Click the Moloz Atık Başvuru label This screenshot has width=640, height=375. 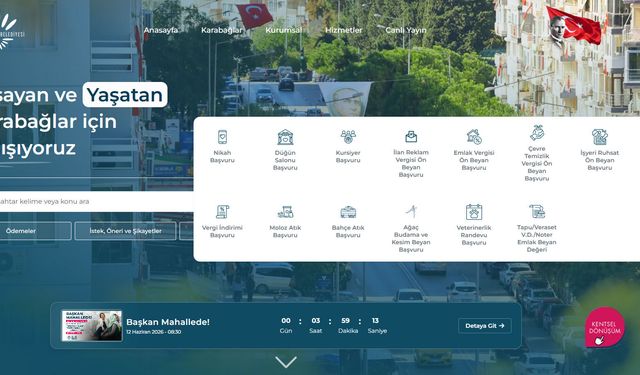[x=285, y=231]
